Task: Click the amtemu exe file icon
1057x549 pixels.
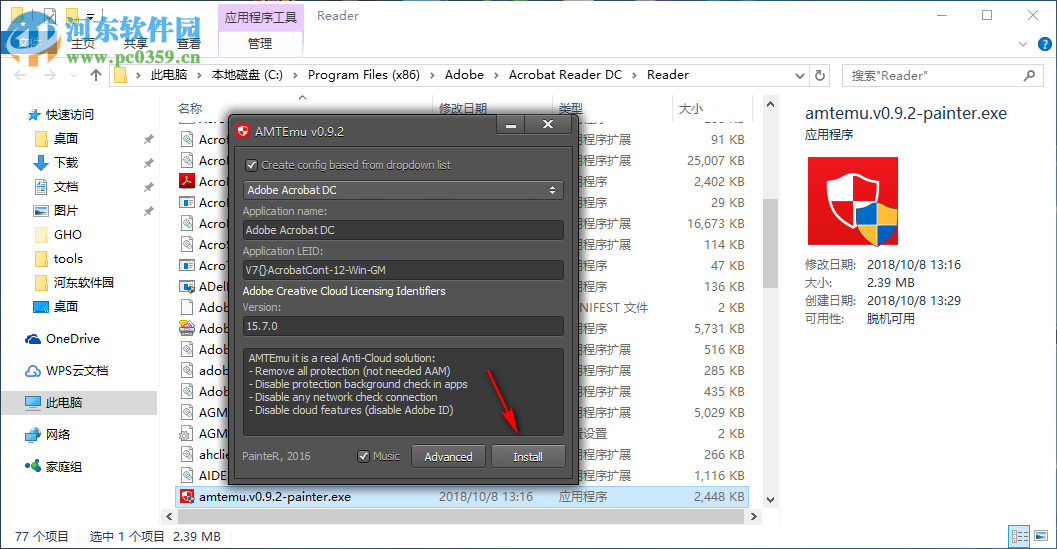Action: 187,497
